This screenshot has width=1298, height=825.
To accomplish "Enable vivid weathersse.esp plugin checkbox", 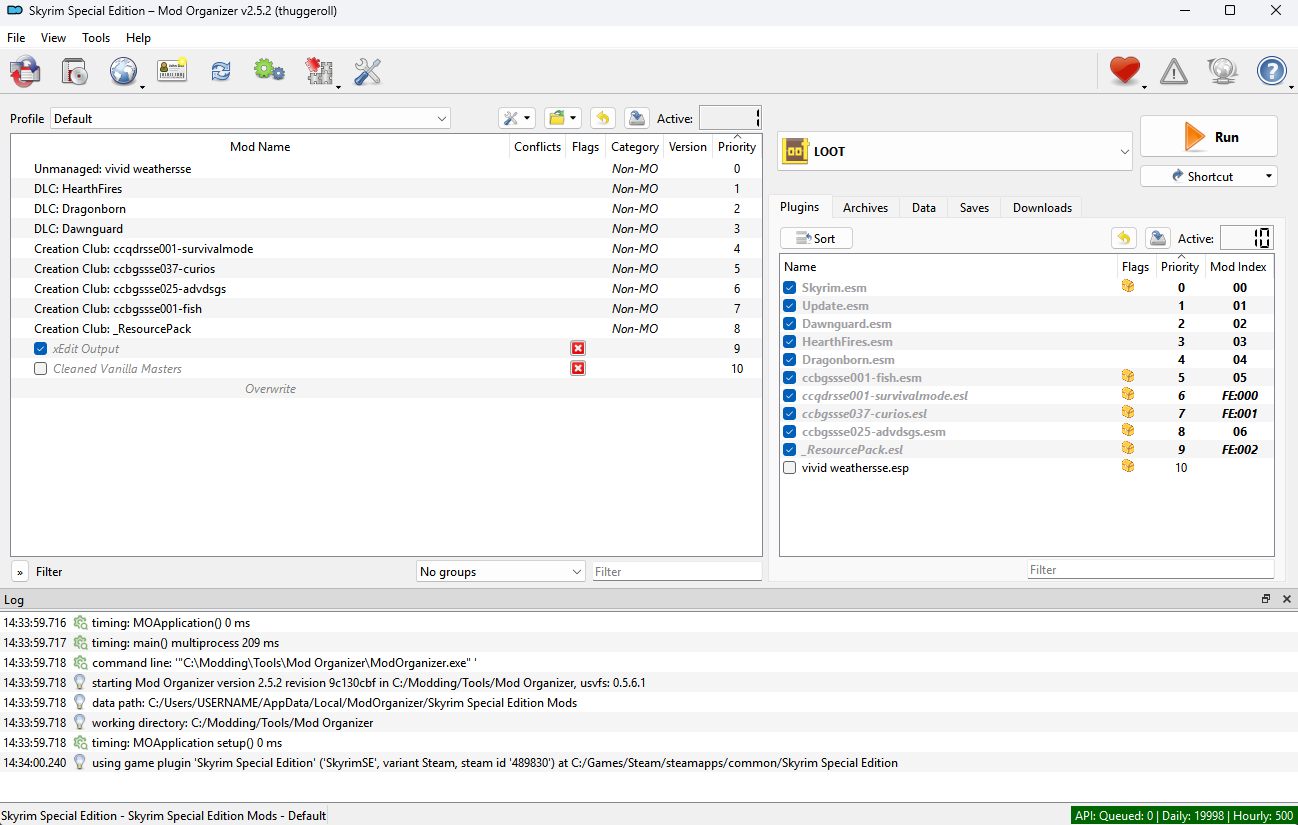I will point(790,468).
